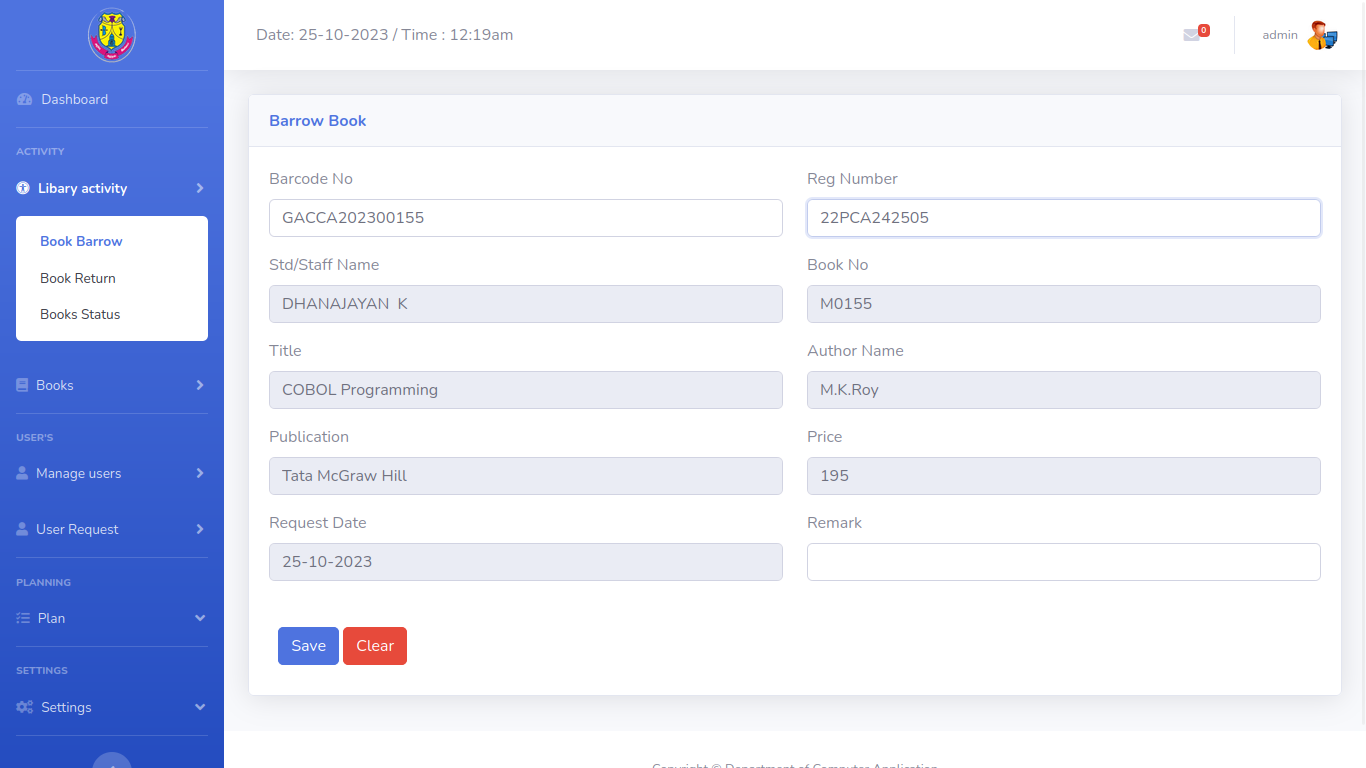Click the Price field showing 195

pos(1064,476)
